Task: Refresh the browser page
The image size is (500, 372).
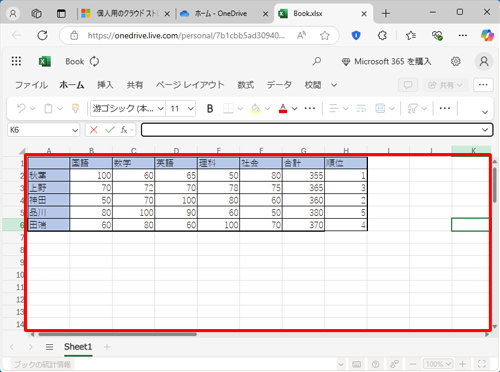Action: click(42, 35)
